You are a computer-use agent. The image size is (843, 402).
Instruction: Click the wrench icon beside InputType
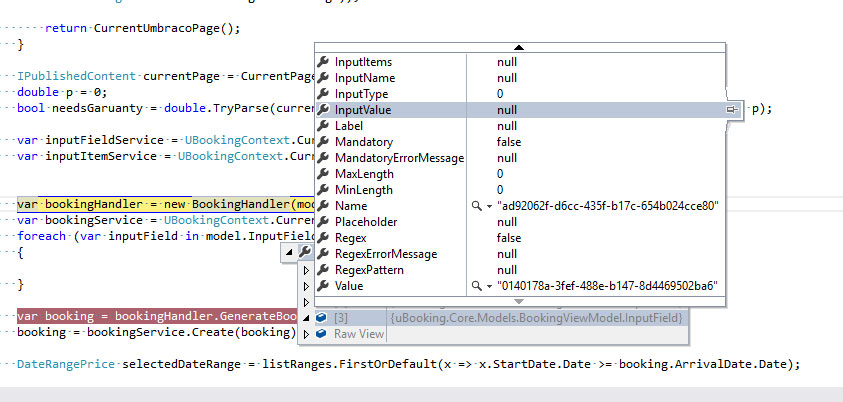coord(323,94)
